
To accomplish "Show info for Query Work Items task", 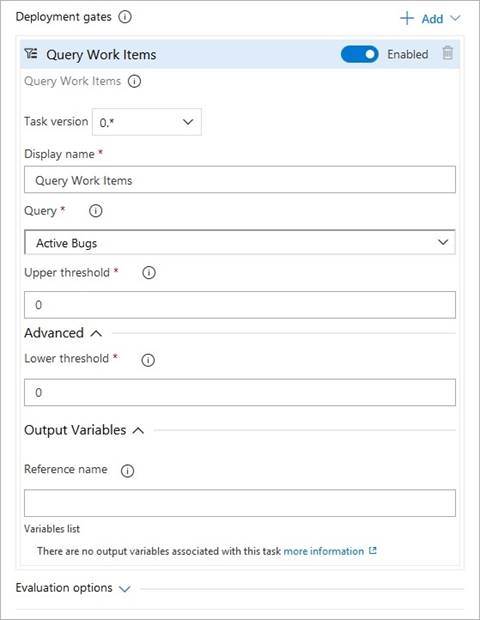I will [x=134, y=81].
